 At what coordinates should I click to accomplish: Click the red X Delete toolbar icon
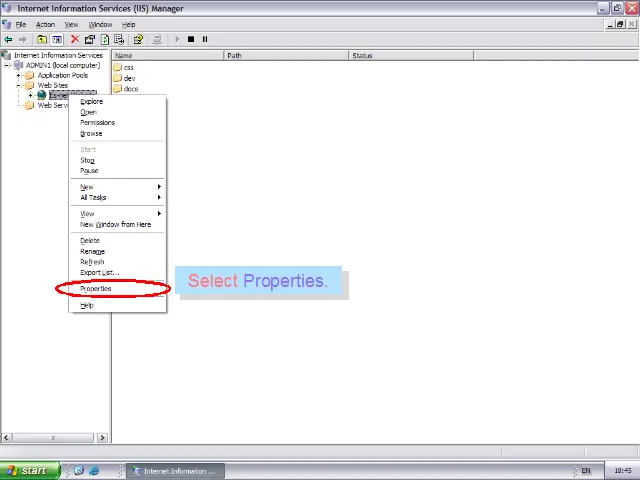click(75, 39)
